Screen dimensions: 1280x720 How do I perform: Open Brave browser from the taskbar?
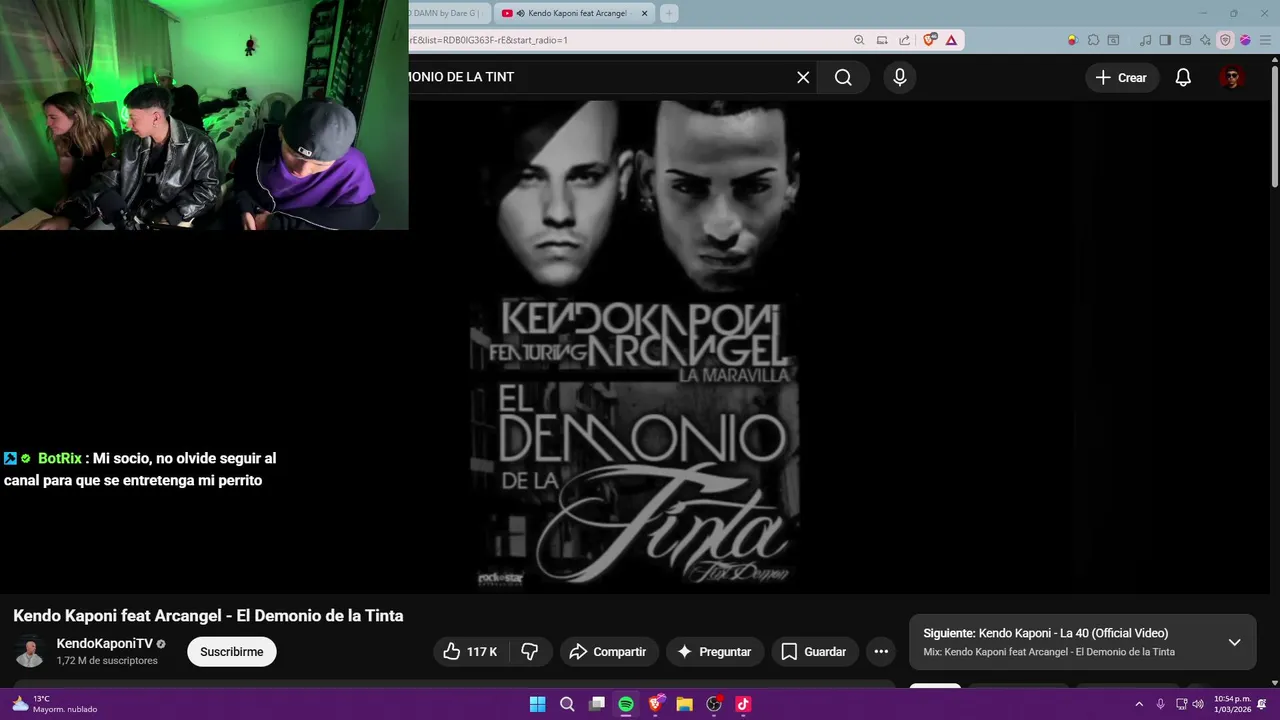click(655, 704)
